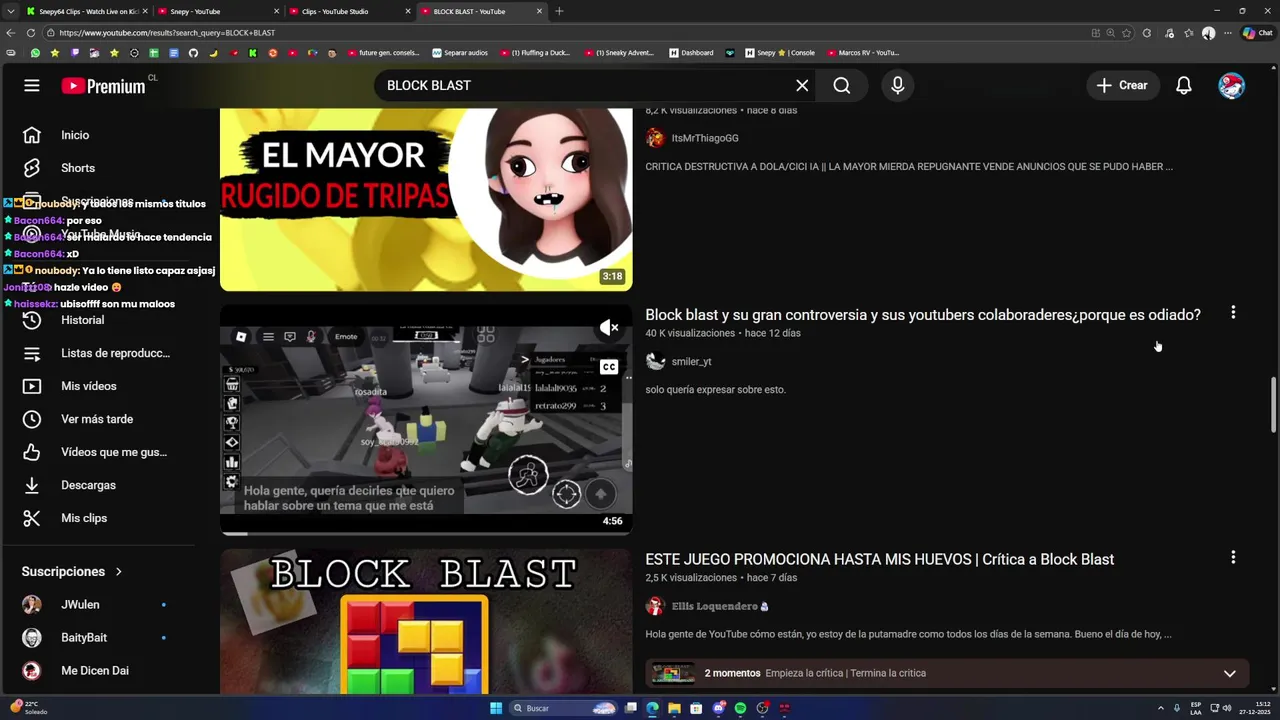
Task: Click the taskbar Buscar search box
Action: click(x=562, y=708)
